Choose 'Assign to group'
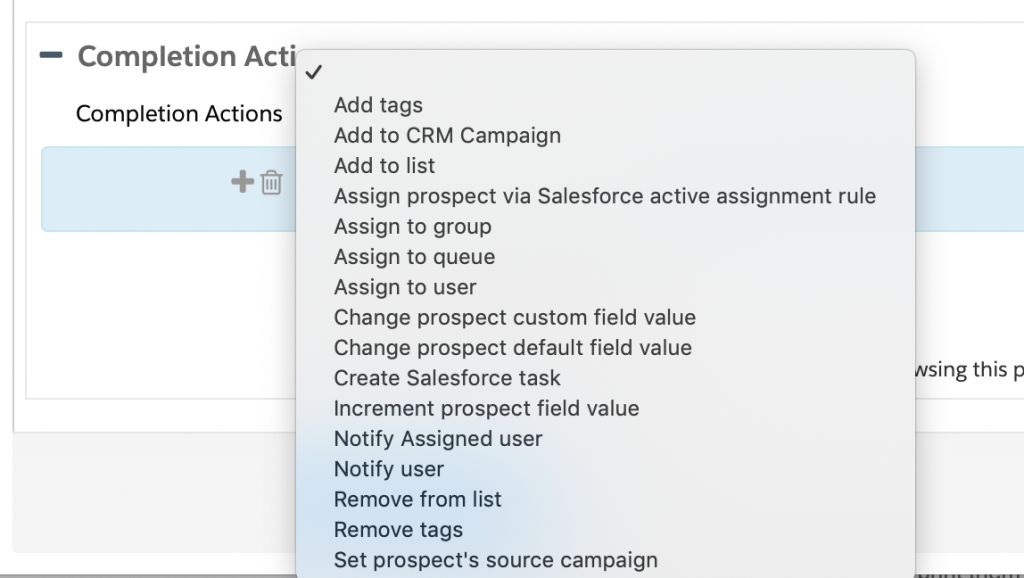The width and height of the screenshot is (1024, 578). [x=412, y=226]
